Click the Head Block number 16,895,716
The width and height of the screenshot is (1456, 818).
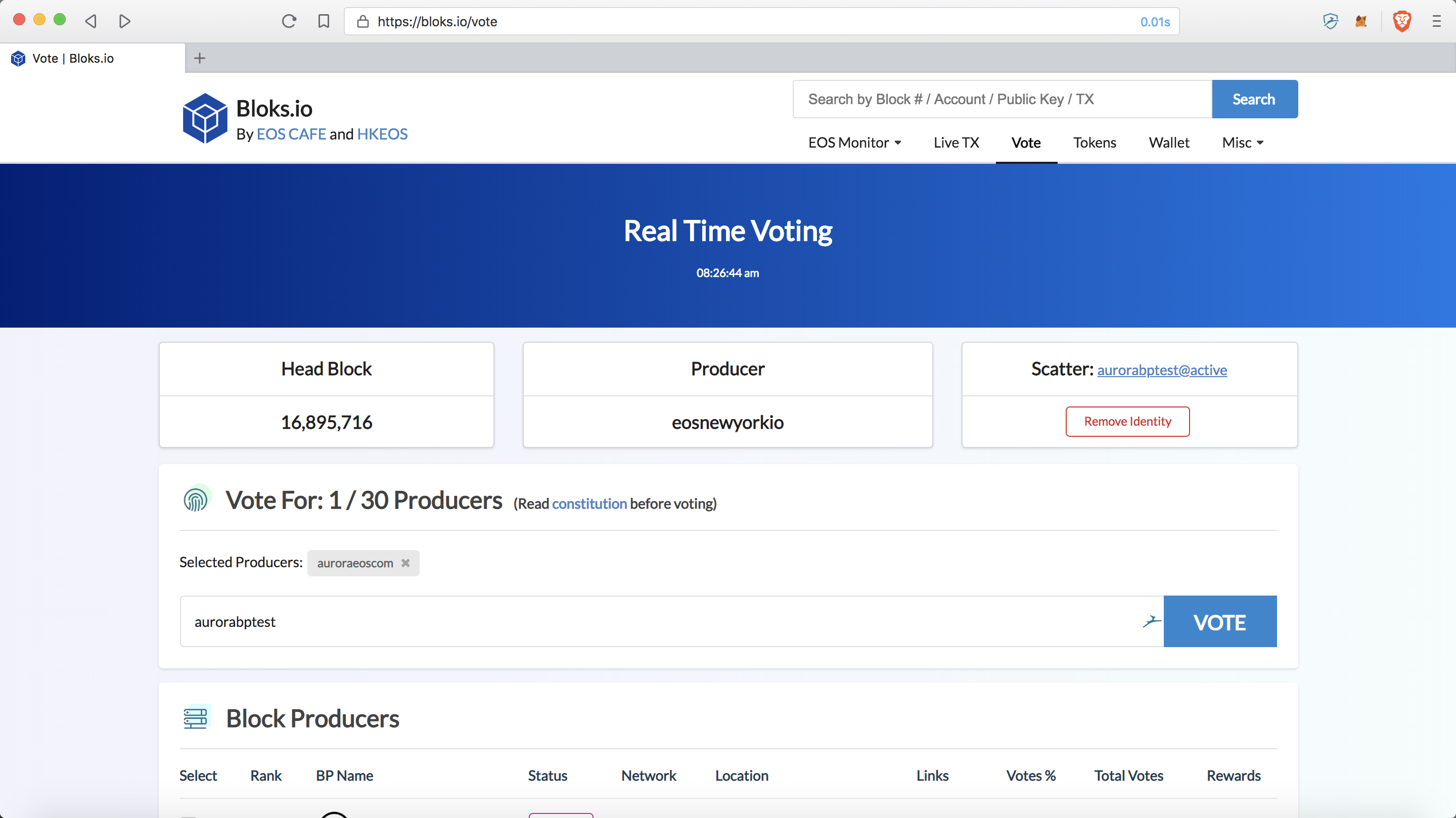point(326,422)
